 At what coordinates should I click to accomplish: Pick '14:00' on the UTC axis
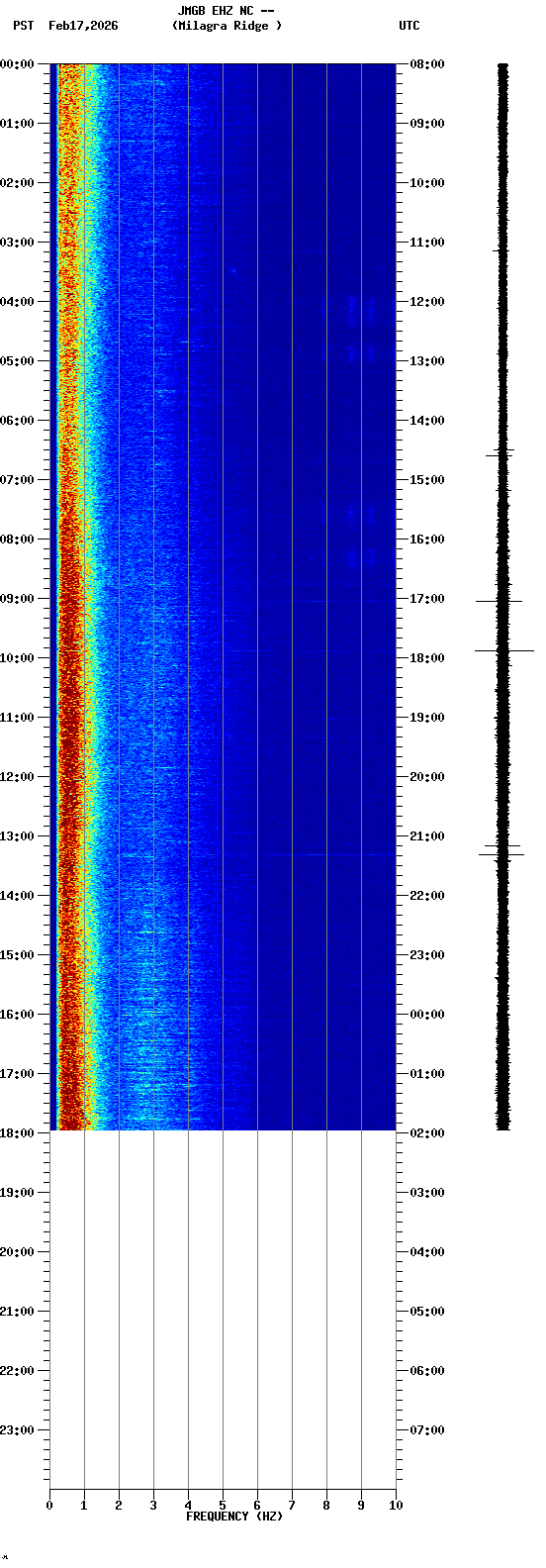427,421
